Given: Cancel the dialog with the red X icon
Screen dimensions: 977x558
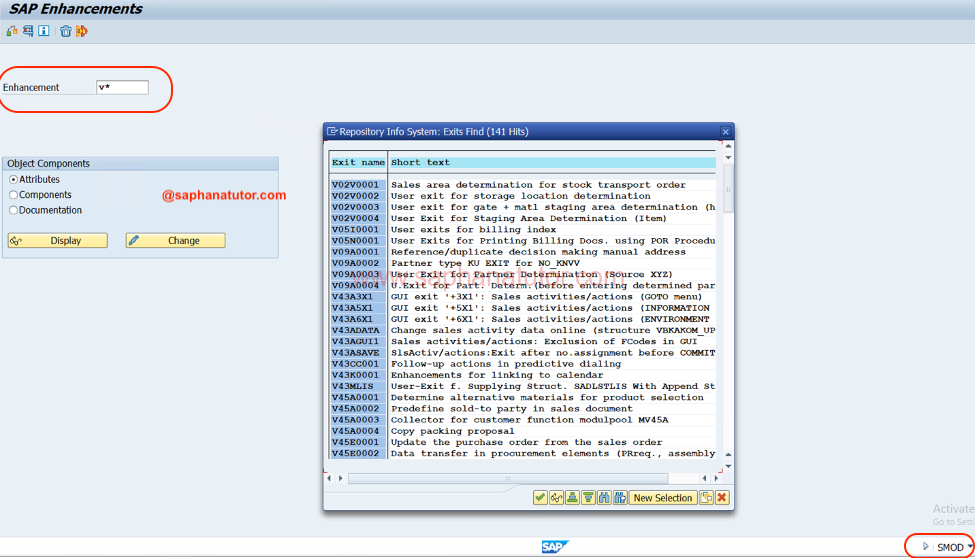Looking at the screenshot, I should click(x=722, y=498).
